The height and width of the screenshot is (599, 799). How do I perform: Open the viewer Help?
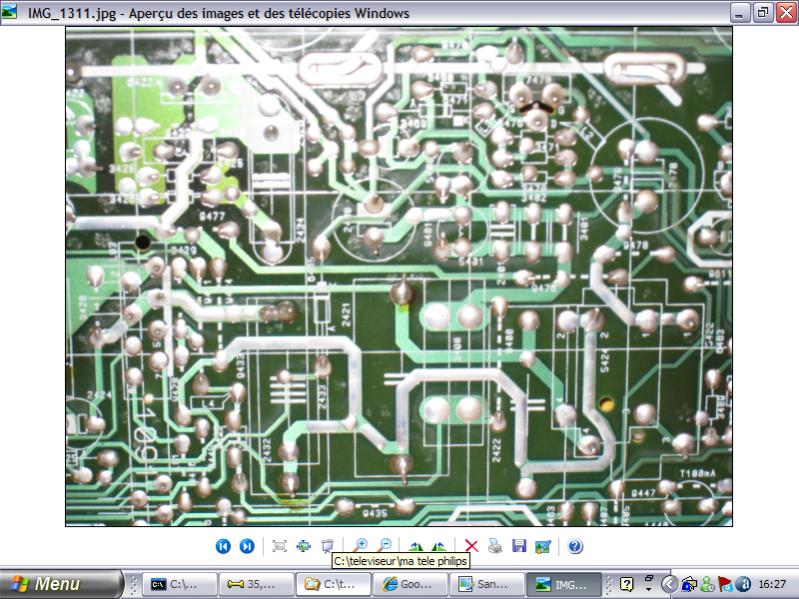[575, 546]
